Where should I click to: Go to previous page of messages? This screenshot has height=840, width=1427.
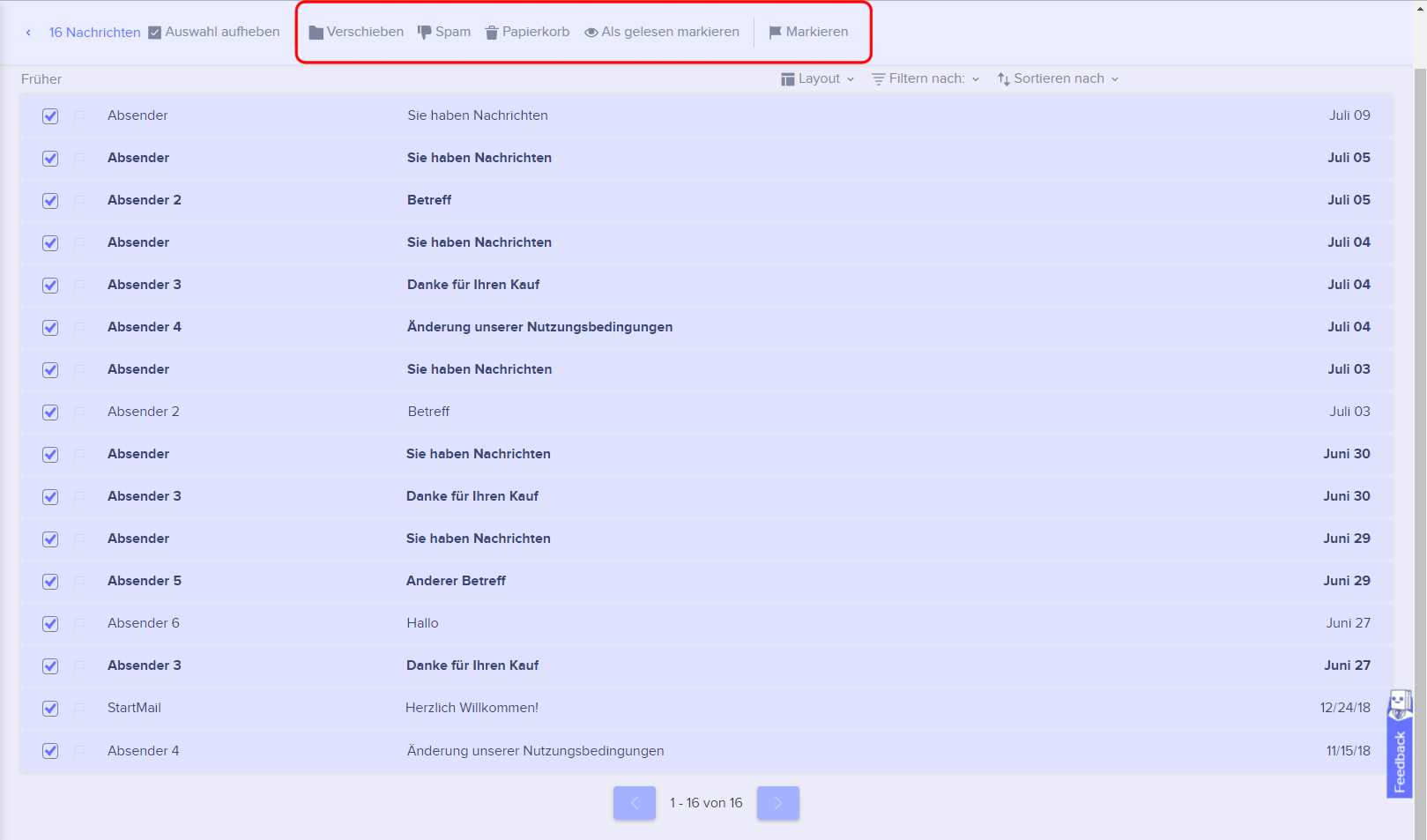coord(635,803)
